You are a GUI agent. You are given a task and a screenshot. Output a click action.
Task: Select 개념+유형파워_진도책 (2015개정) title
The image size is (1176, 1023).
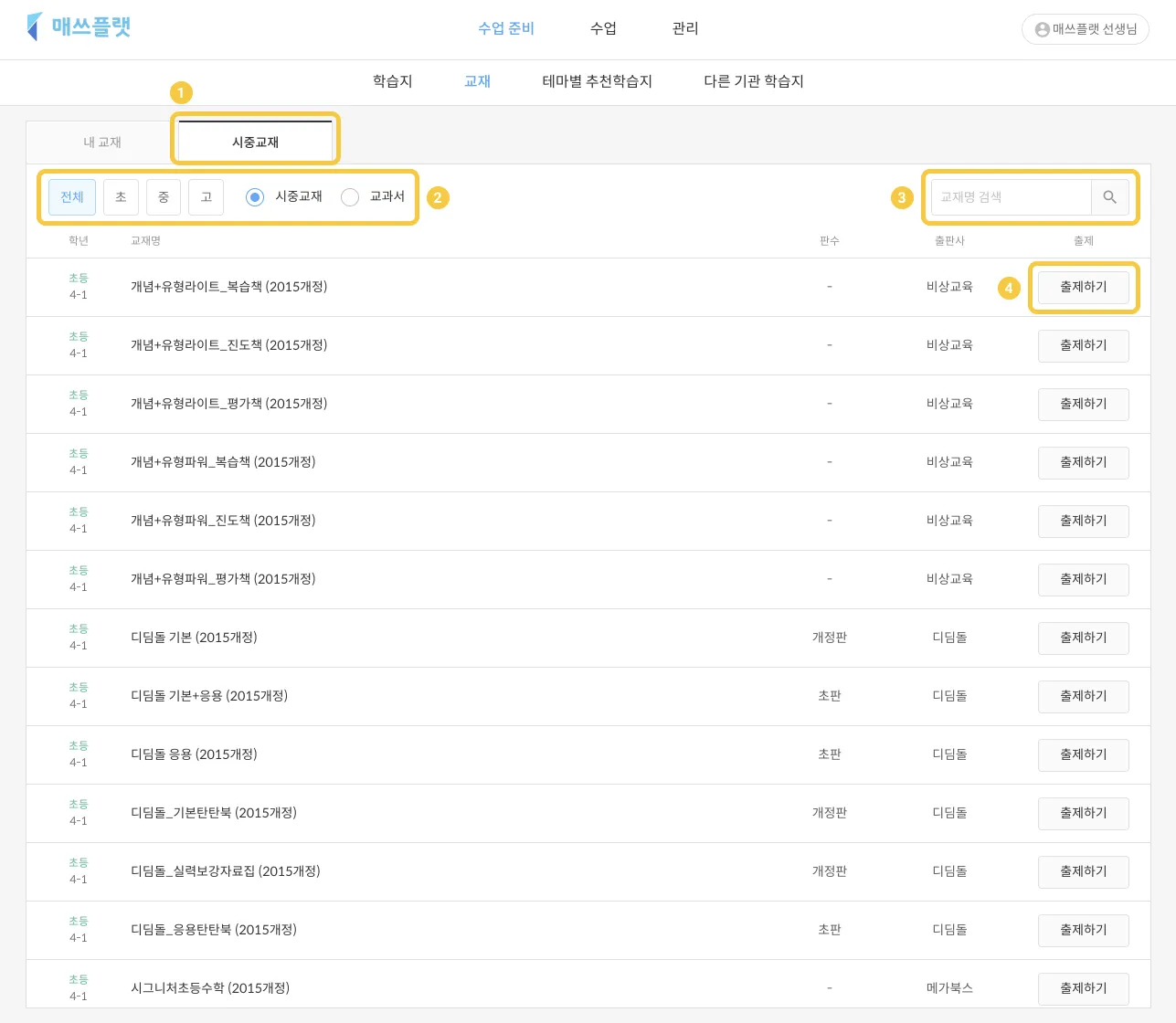(223, 521)
